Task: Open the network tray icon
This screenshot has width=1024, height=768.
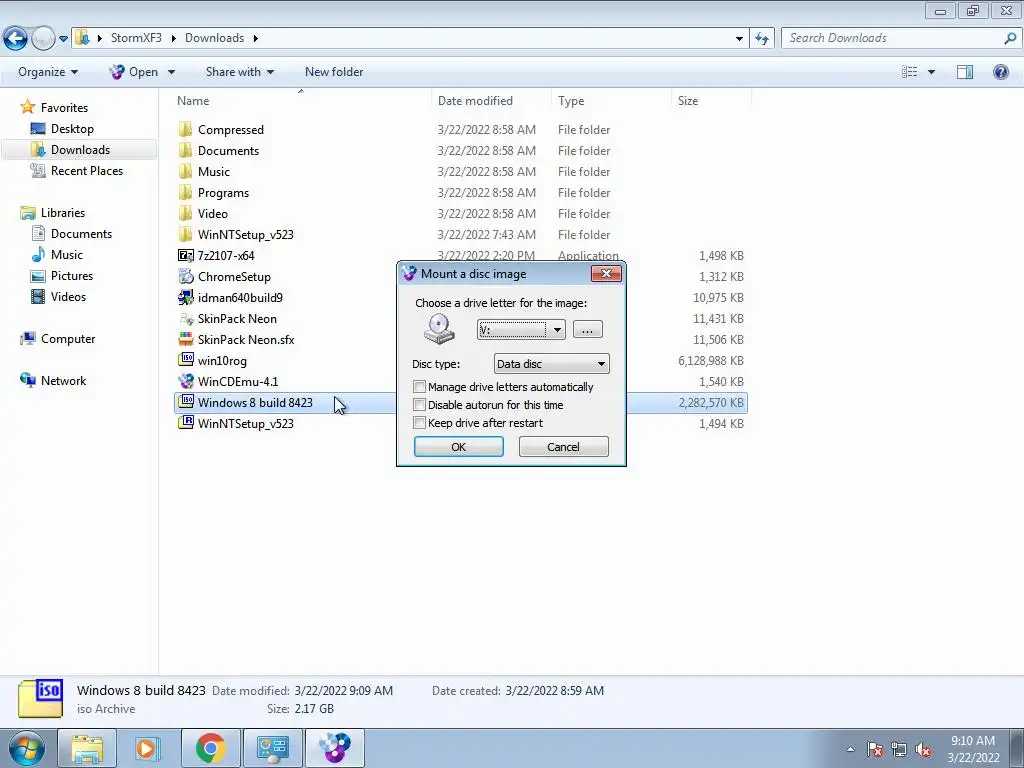Action: (x=899, y=750)
